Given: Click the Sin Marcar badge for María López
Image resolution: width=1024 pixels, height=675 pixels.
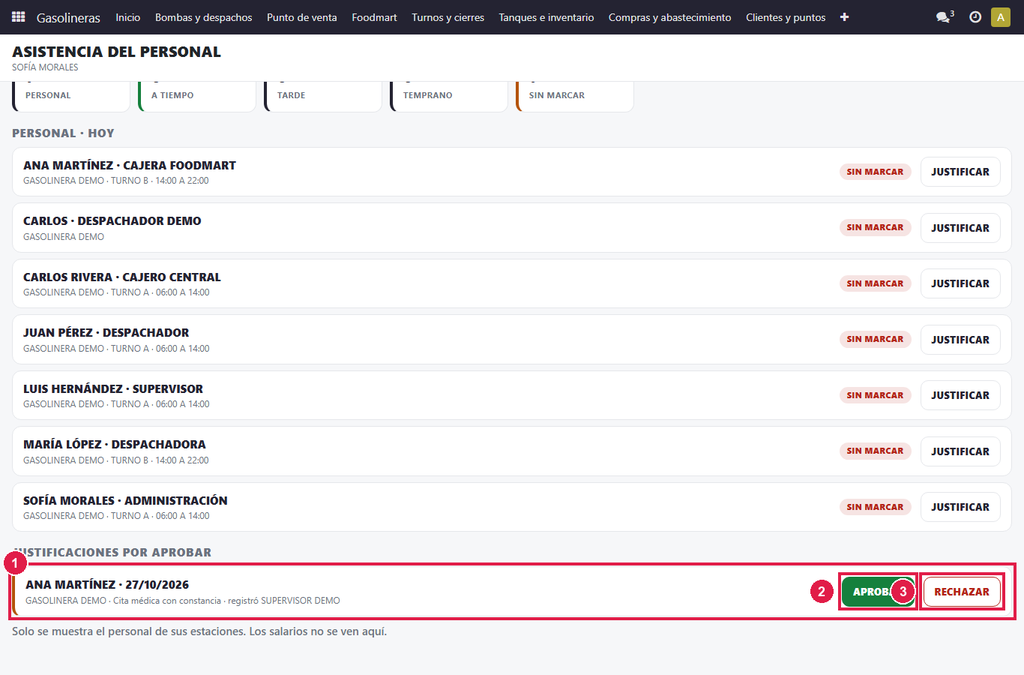Looking at the screenshot, I should (x=875, y=451).
